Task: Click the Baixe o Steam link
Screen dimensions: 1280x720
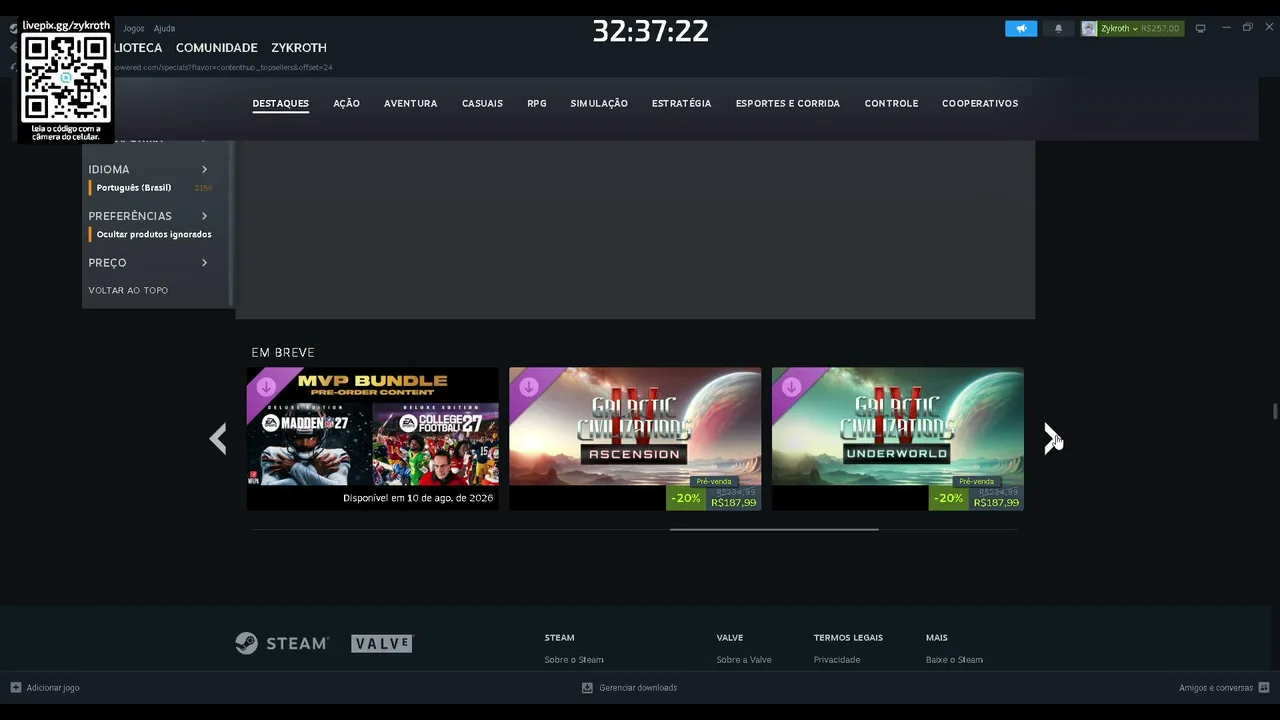Action: coord(954,660)
